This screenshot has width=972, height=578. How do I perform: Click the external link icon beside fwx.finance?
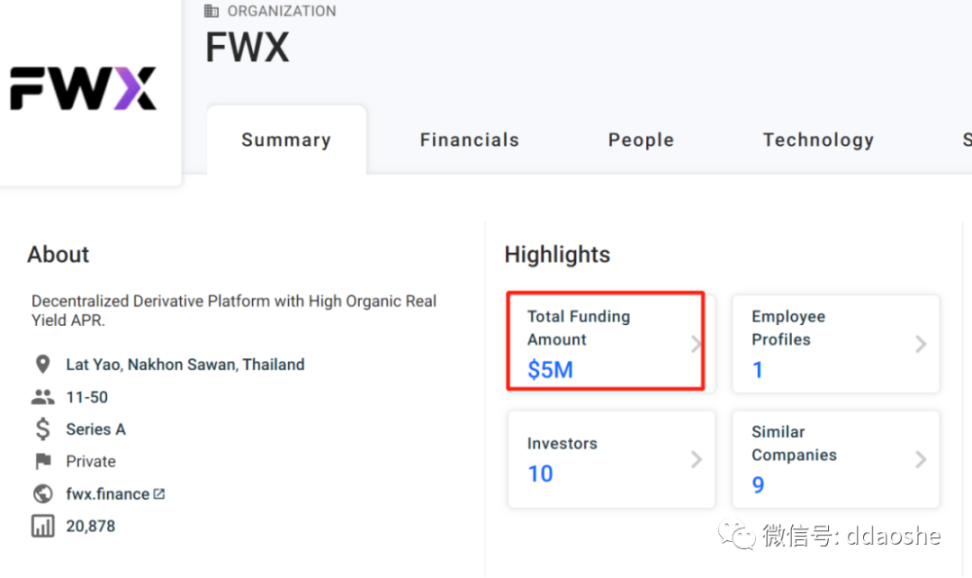[159, 494]
